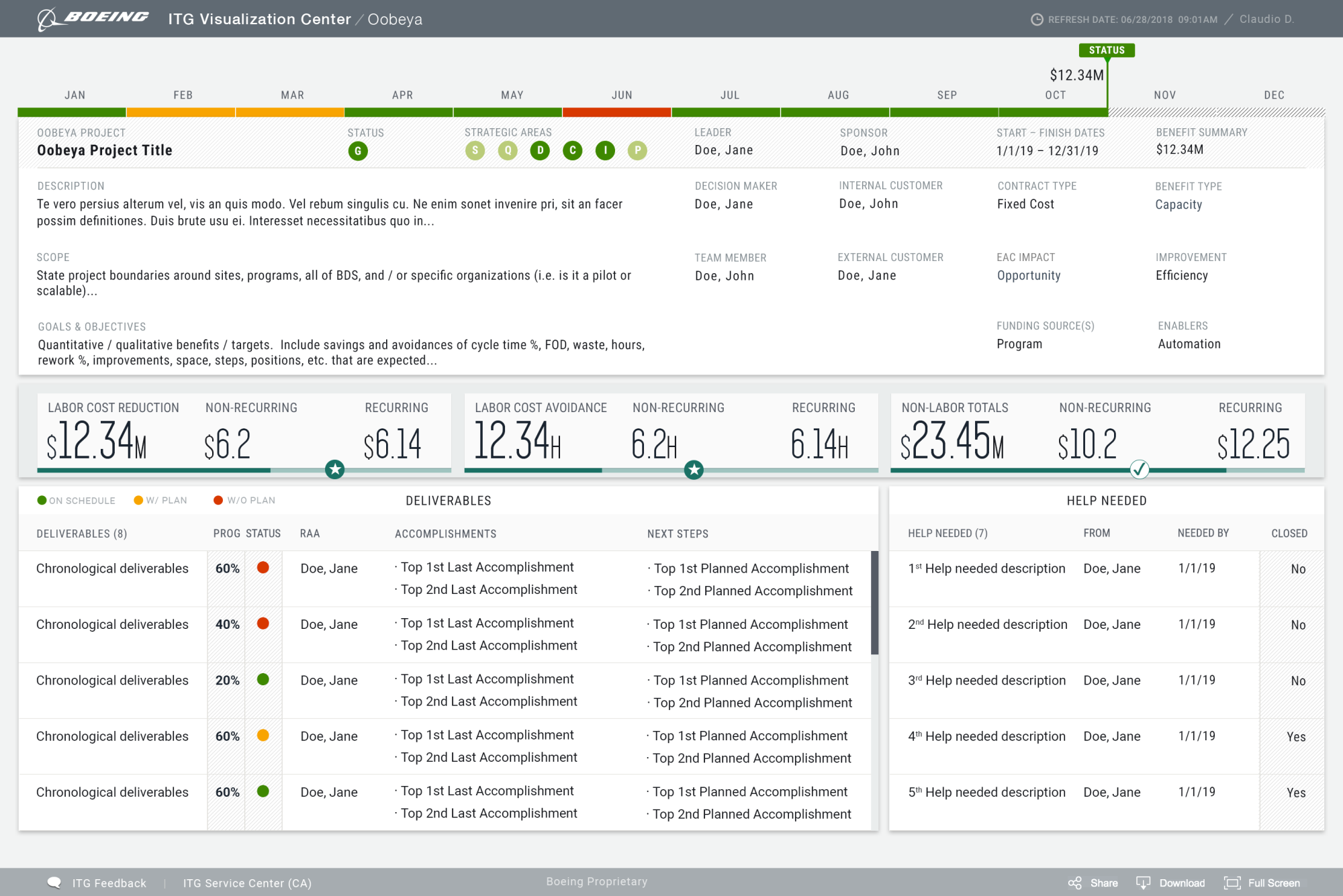Select strategic area D badge
This screenshot has height=896, width=1343.
pos(540,150)
